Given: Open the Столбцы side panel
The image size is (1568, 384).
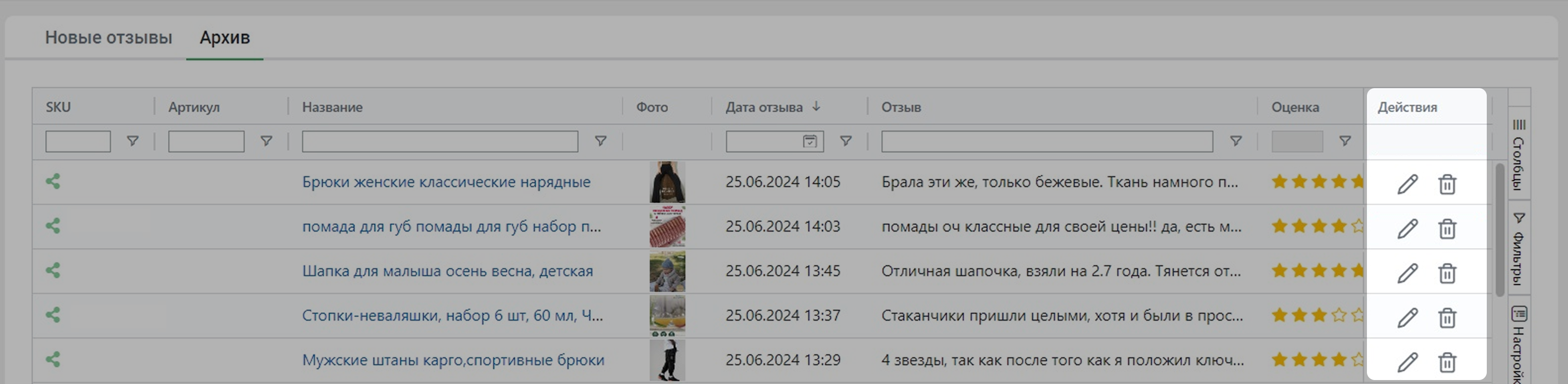Looking at the screenshot, I should (x=1518, y=155).
